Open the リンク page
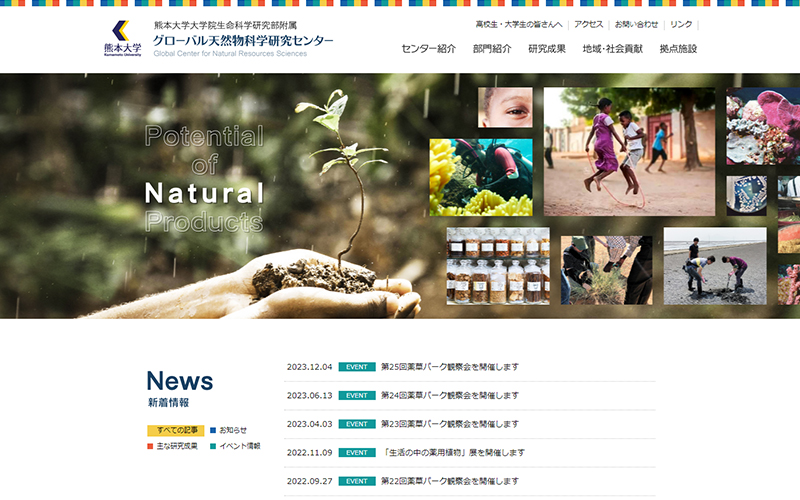 point(681,24)
